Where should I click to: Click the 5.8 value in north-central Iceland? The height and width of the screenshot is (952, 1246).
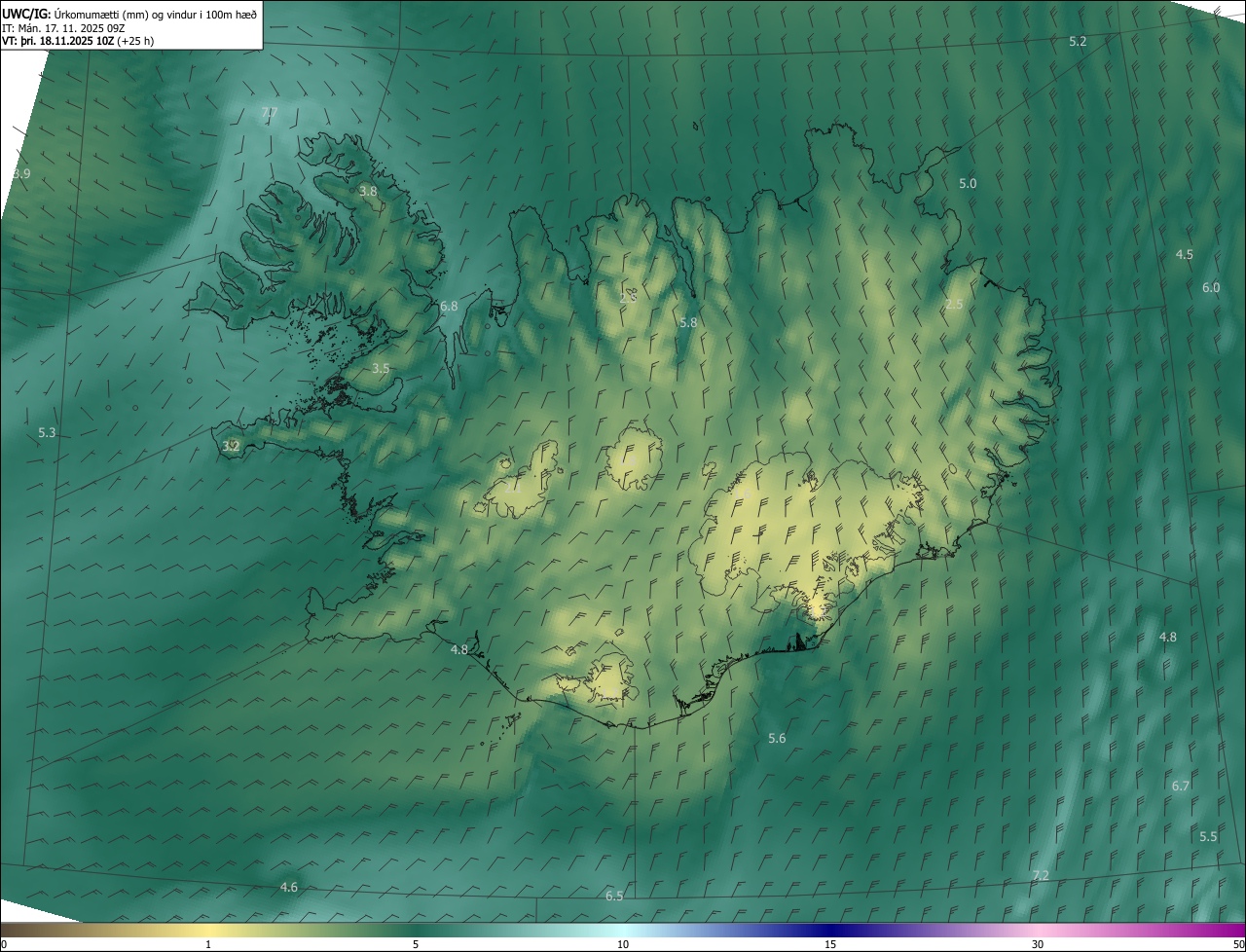coord(688,322)
